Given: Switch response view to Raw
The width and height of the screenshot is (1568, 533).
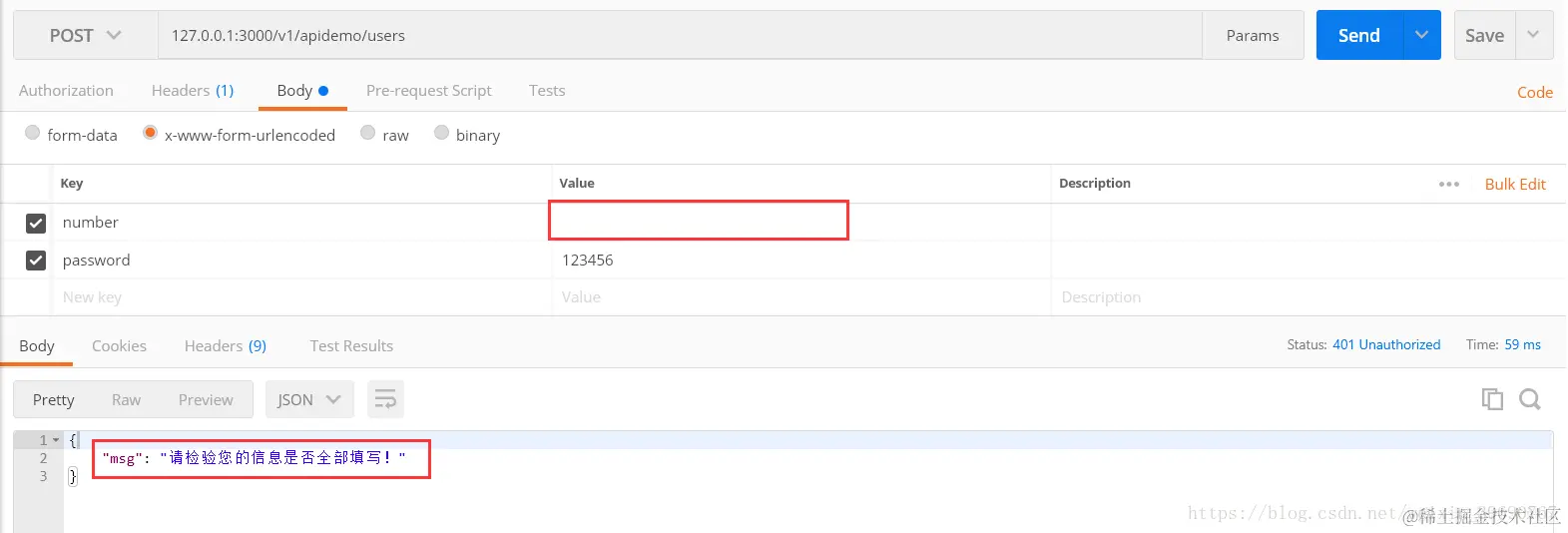Looking at the screenshot, I should click(x=126, y=399).
